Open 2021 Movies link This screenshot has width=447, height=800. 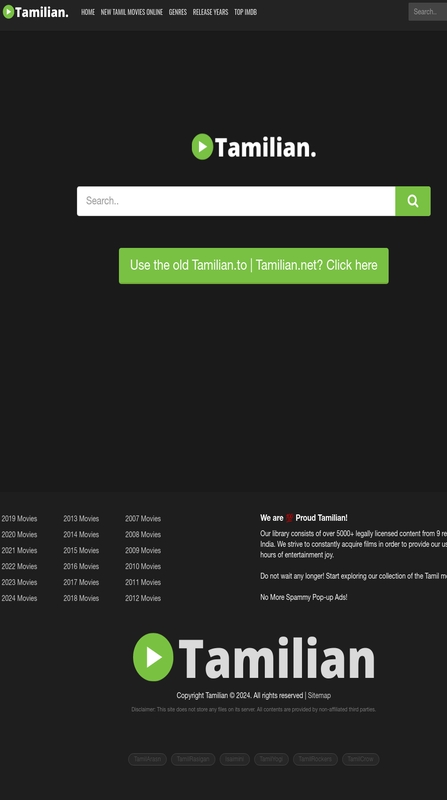[19, 550]
